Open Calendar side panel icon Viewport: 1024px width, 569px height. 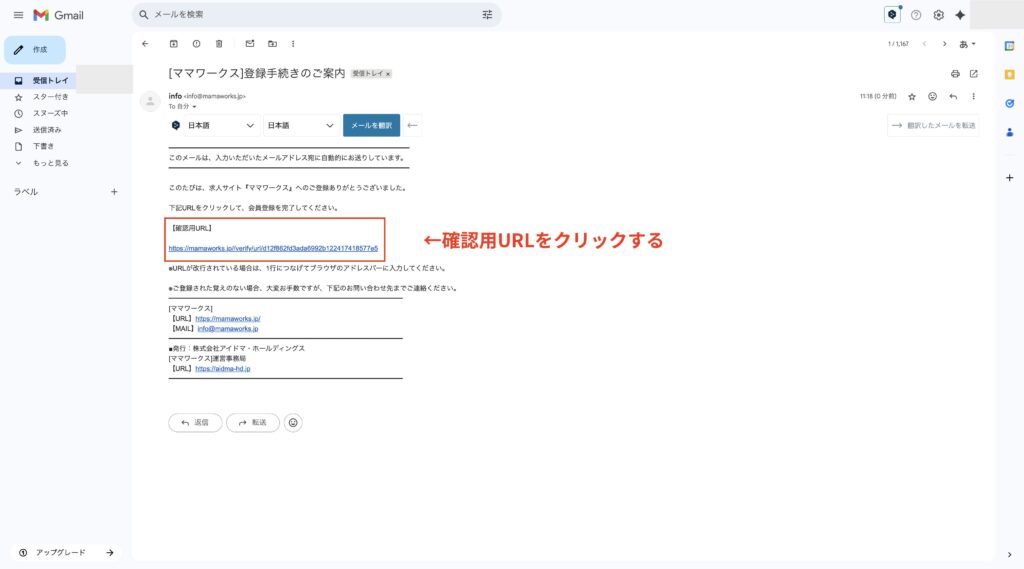[1010, 46]
